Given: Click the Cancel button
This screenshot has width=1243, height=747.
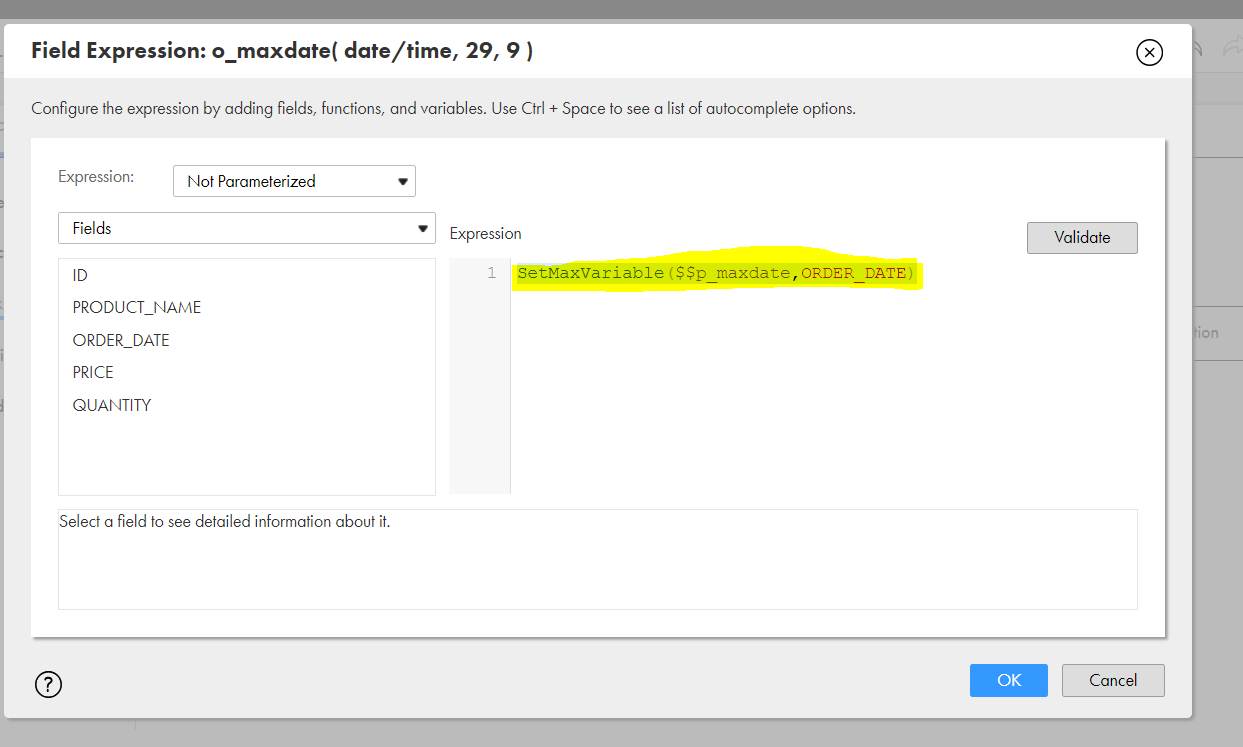Looking at the screenshot, I should [1113, 680].
